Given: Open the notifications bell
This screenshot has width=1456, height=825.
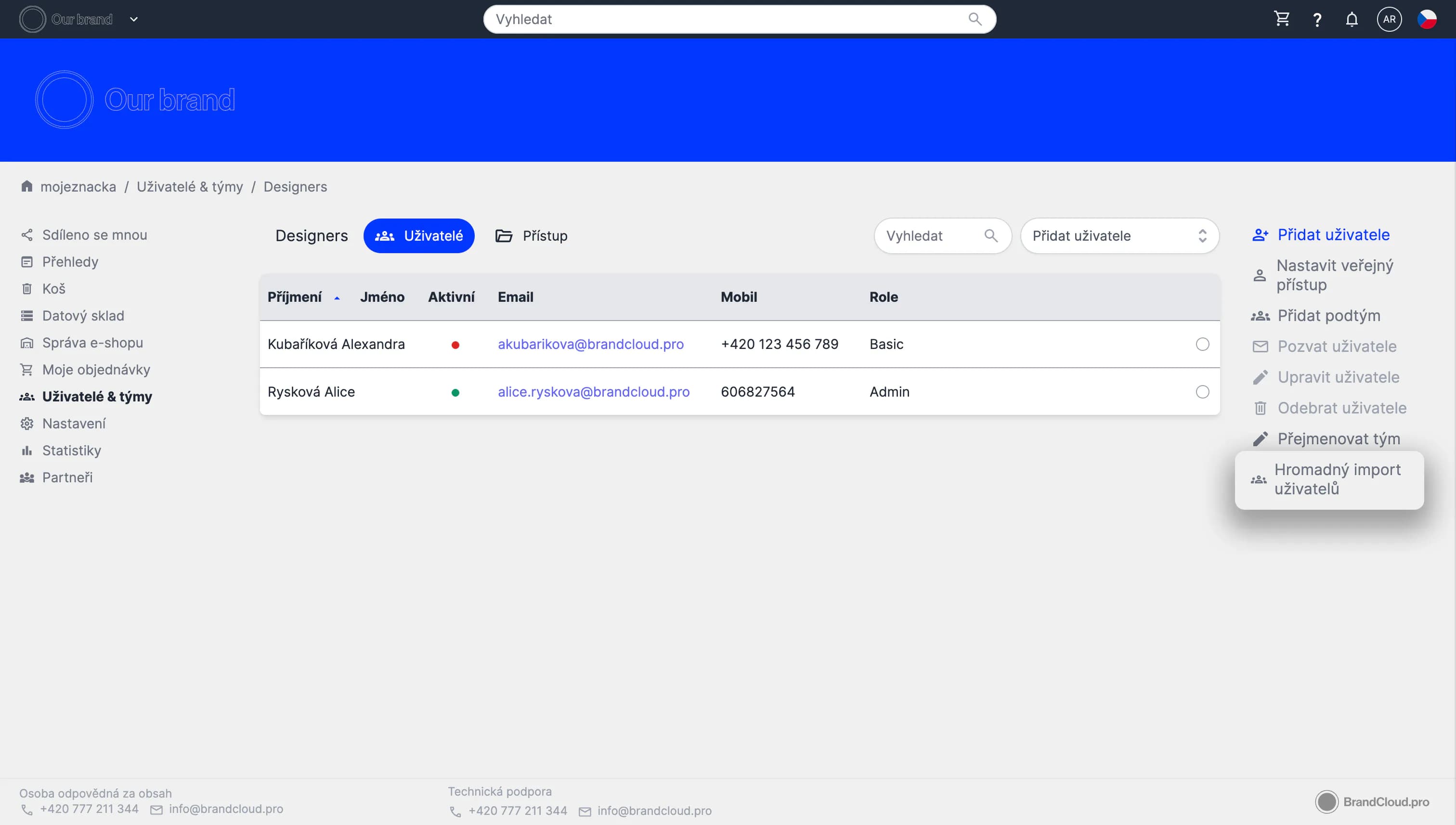Looking at the screenshot, I should tap(1352, 20).
